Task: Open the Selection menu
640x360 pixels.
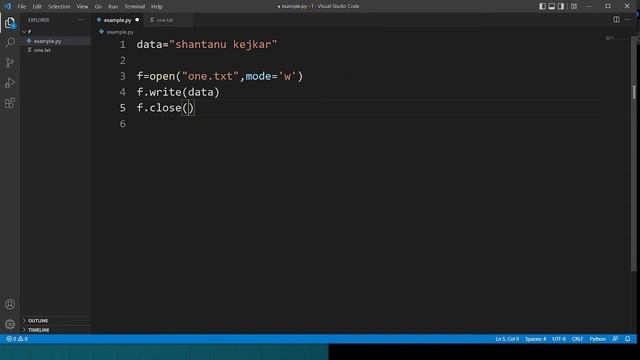Action: click(x=59, y=7)
